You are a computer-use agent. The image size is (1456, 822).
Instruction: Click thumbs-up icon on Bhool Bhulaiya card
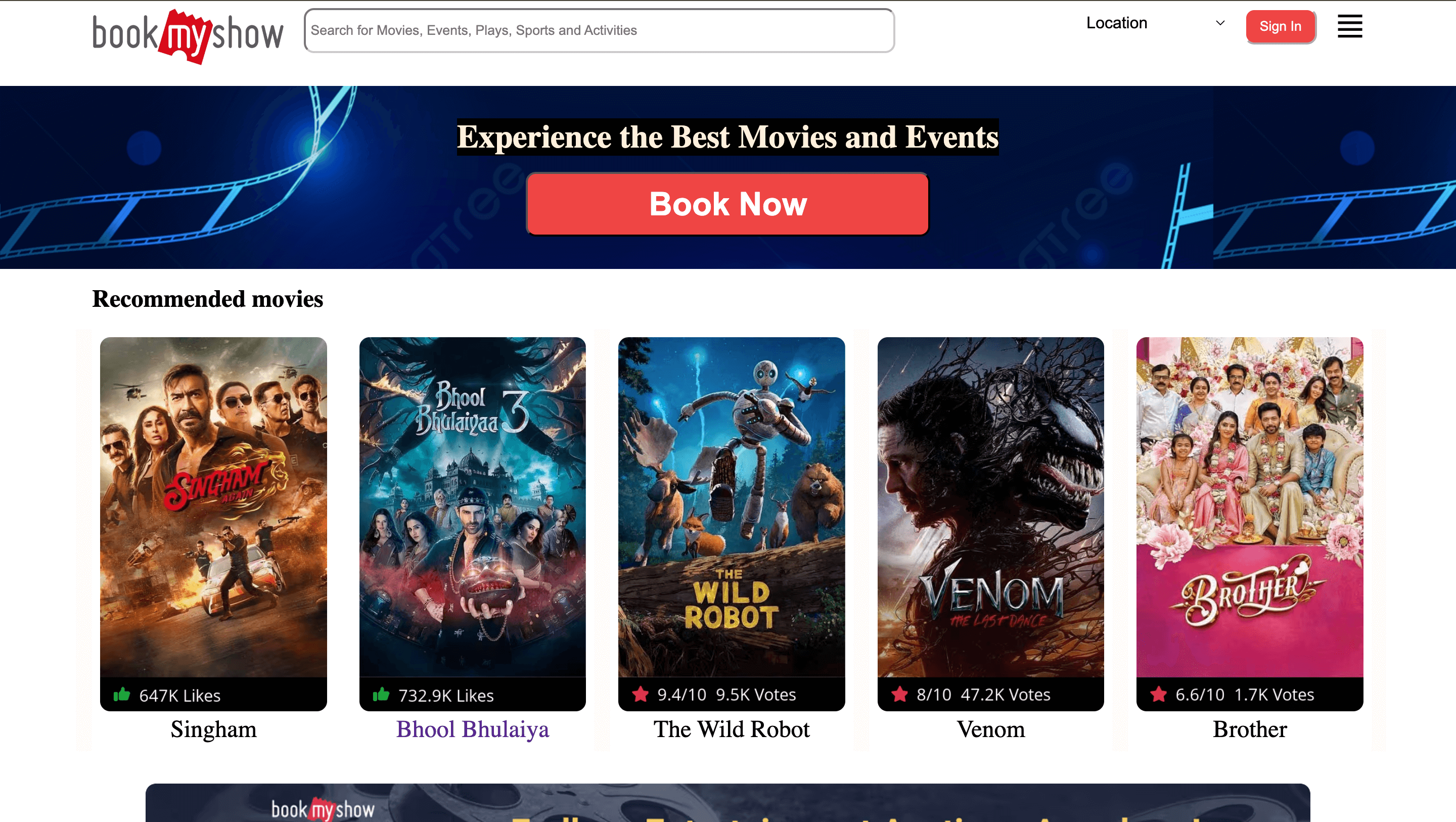tap(381, 694)
